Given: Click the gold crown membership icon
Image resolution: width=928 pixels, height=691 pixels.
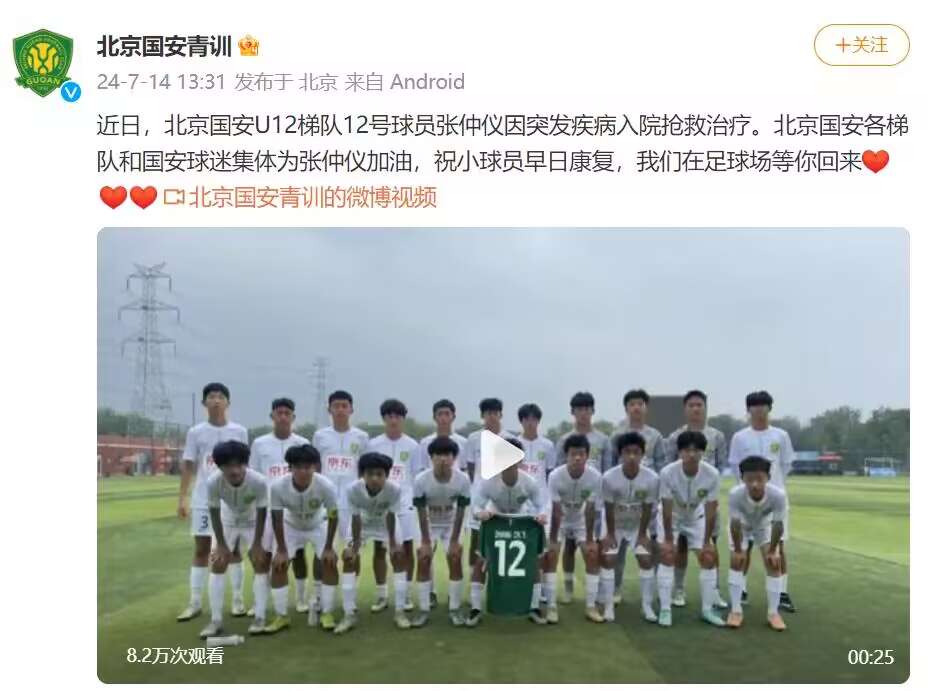Looking at the screenshot, I should point(249,46).
